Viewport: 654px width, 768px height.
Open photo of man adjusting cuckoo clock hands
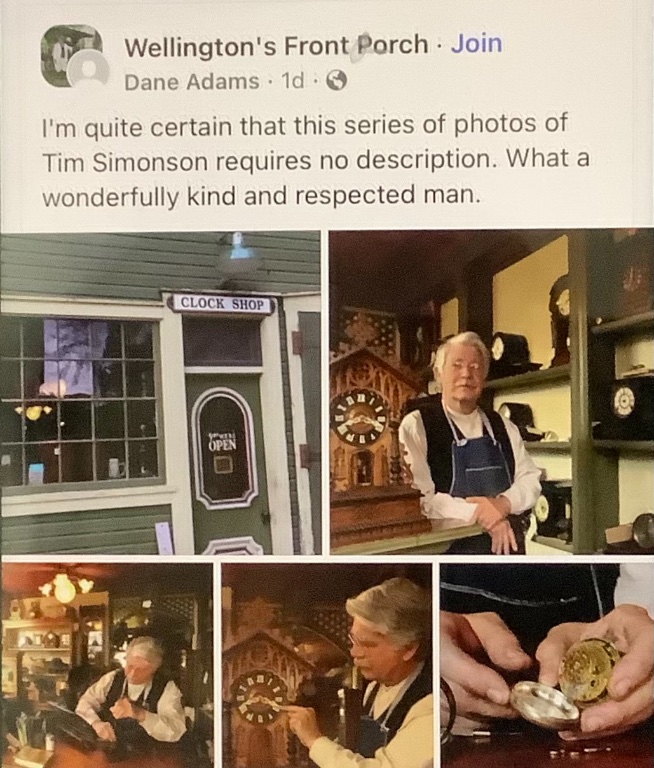[x=327, y=665]
